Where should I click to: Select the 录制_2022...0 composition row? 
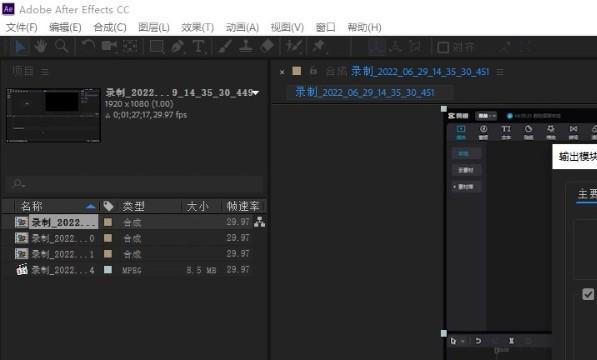tap(133, 238)
